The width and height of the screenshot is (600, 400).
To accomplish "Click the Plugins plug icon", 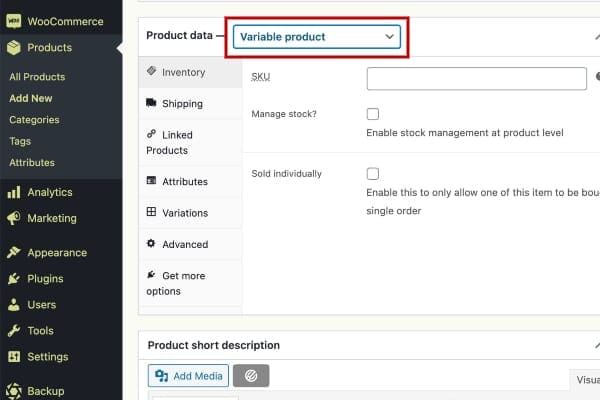I will (13, 279).
